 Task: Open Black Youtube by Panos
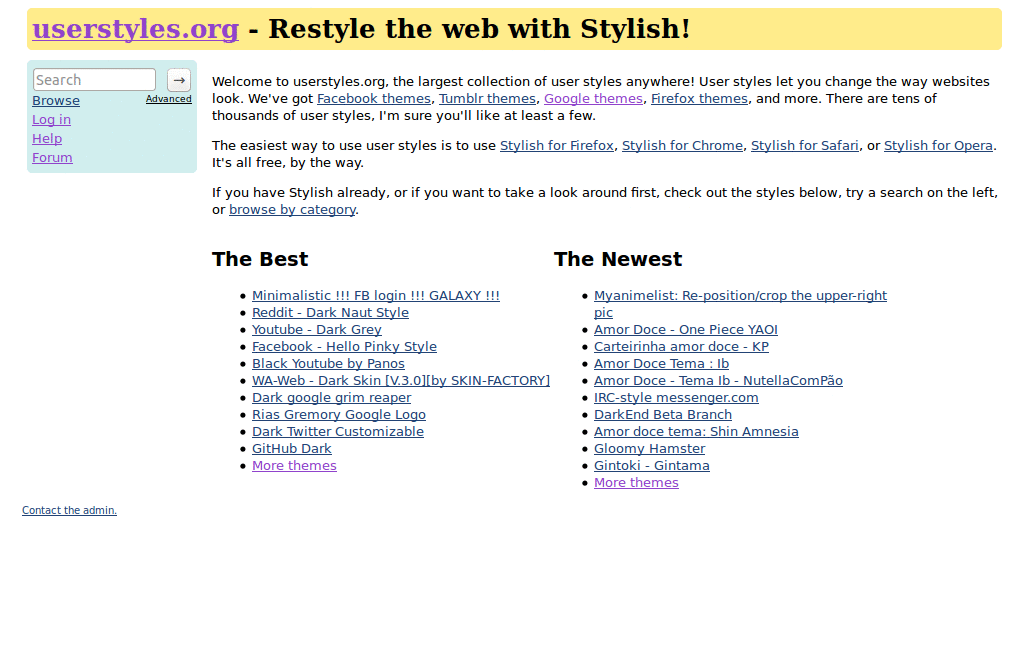[x=328, y=364]
